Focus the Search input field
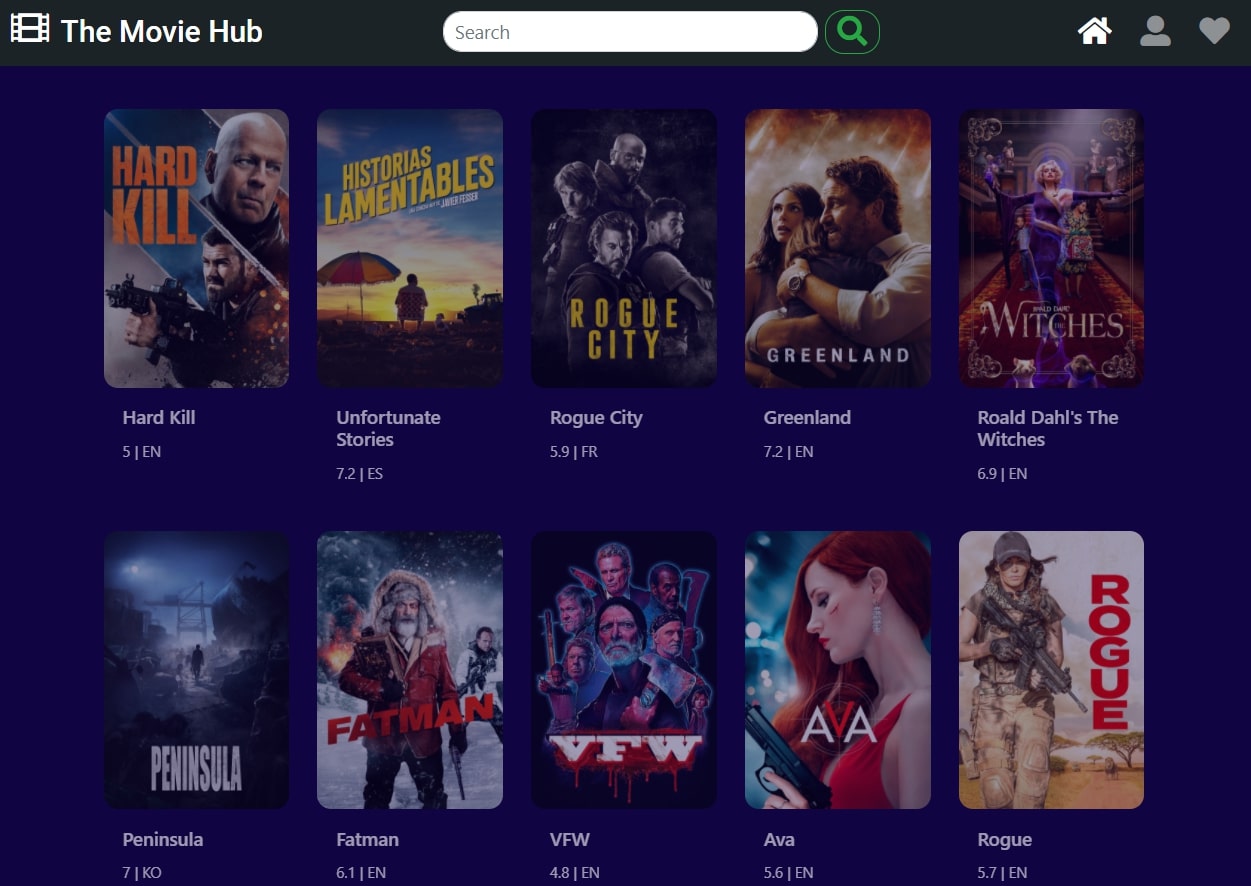The image size is (1251, 886). (x=630, y=32)
